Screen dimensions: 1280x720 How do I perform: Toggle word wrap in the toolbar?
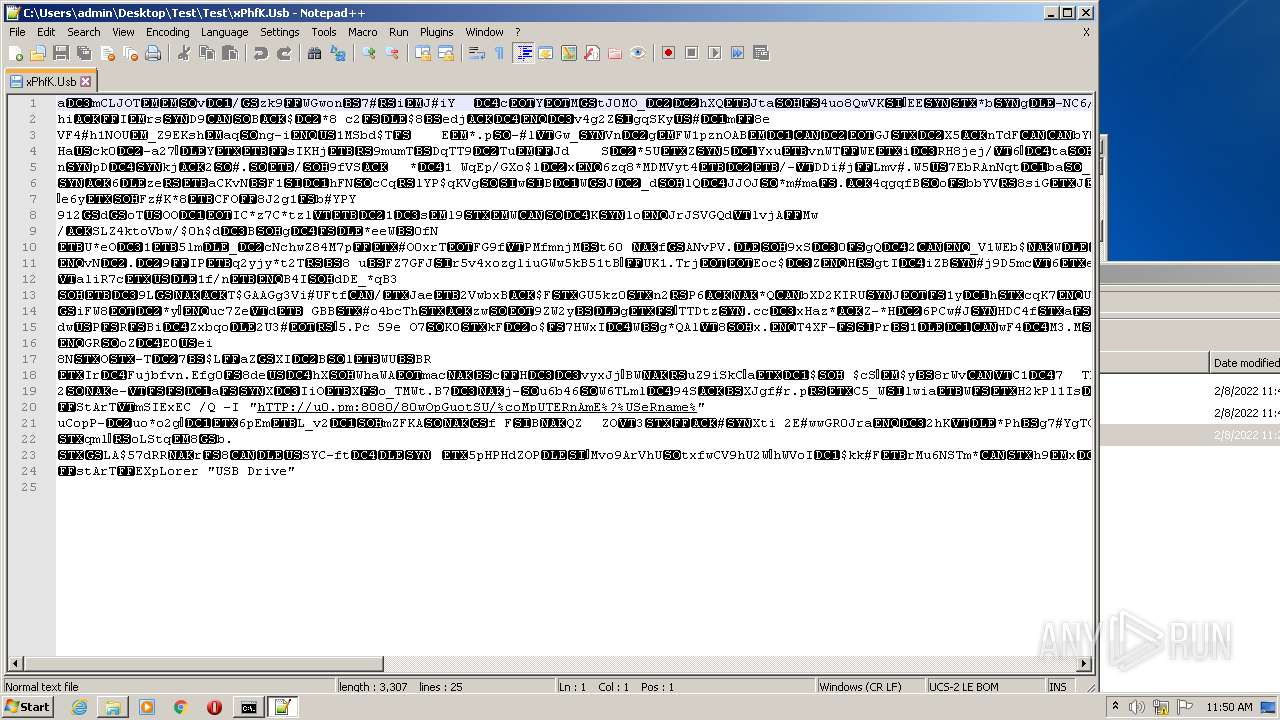coord(476,53)
